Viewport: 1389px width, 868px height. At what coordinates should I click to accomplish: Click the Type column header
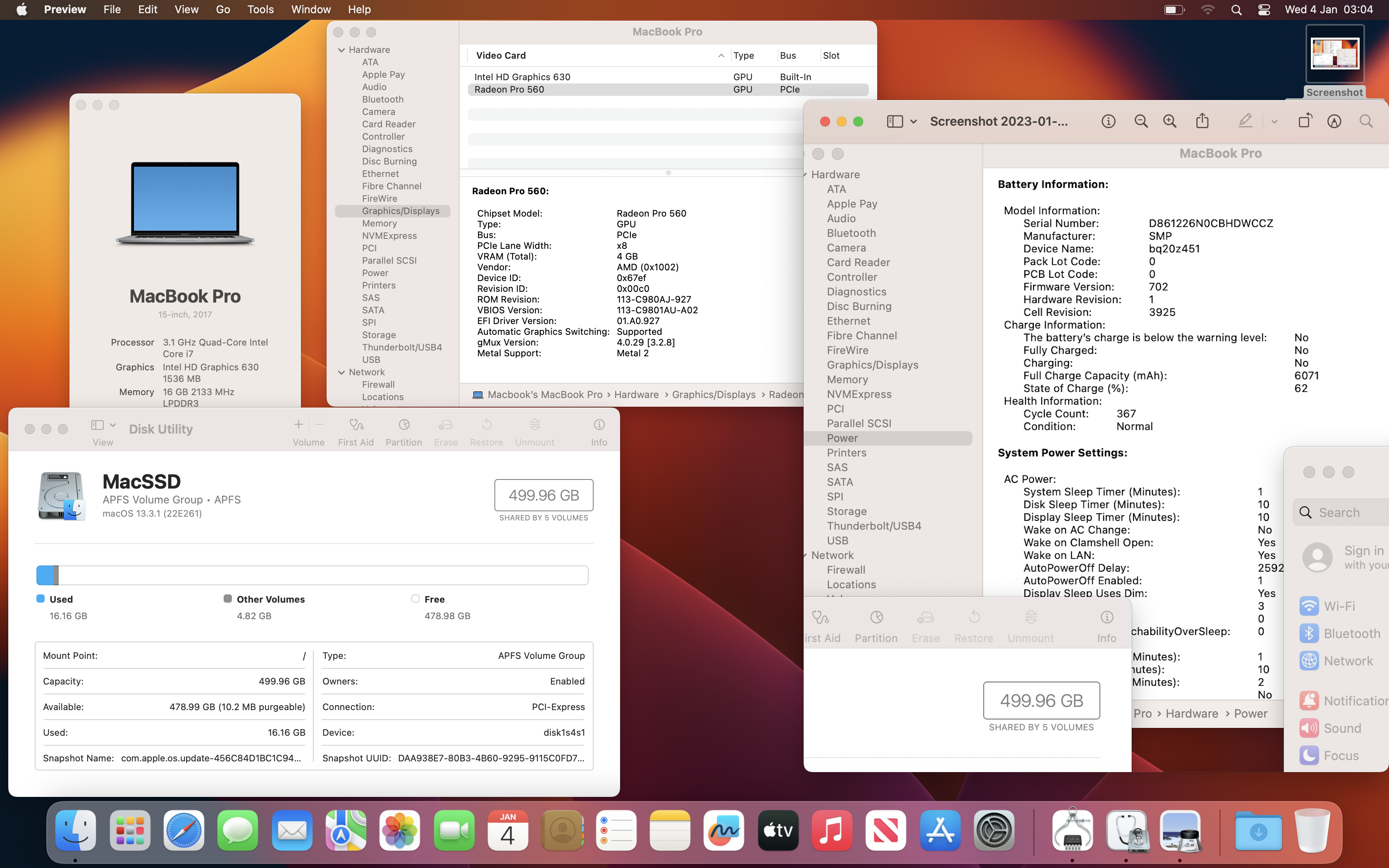pyautogui.click(x=743, y=55)
